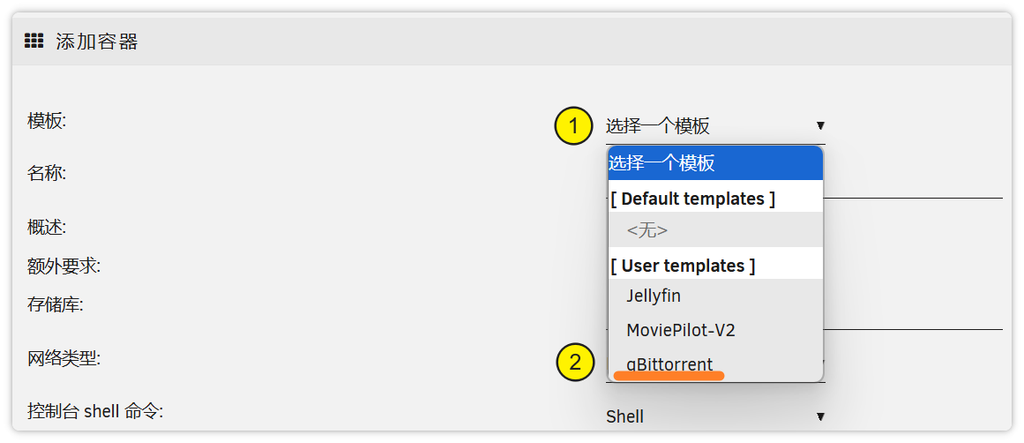Click the arrow next to Shell
Image resolution: width=1024 pixels, height=443 pixels.
[x=820, y=416]
